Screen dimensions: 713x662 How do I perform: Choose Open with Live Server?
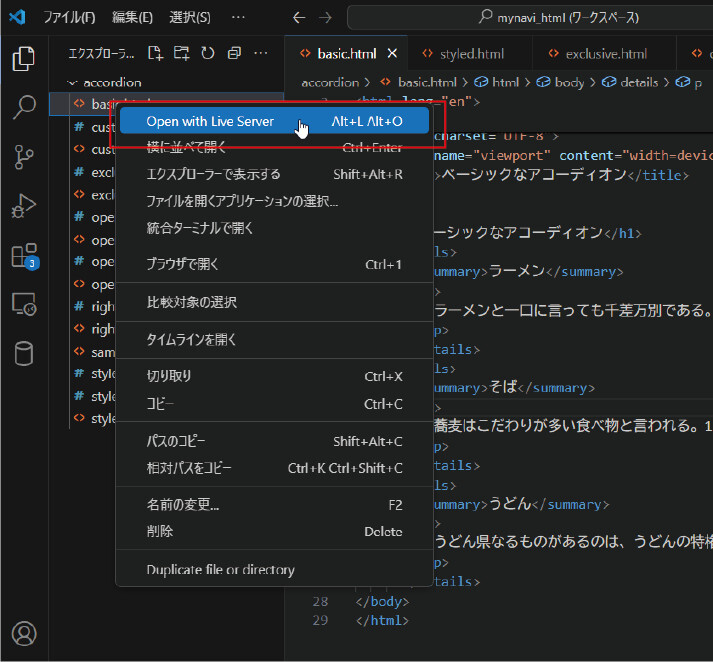(274, 121)
